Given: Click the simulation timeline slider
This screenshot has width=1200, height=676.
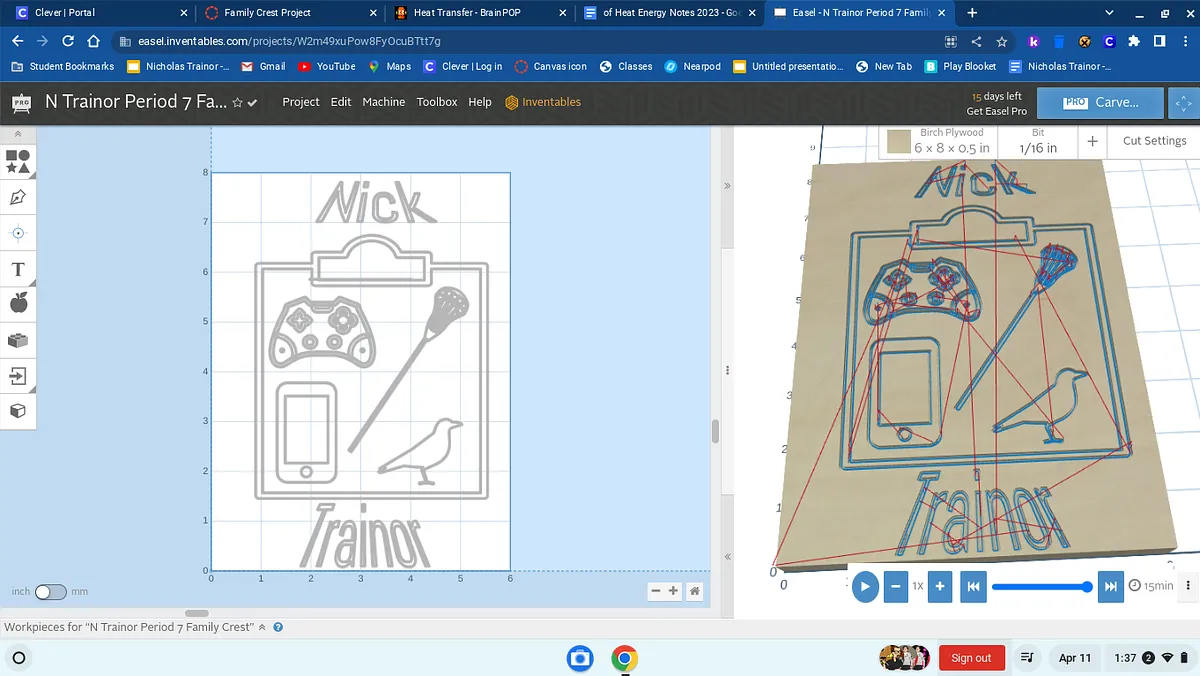Looking at the screenshot, I should (1040, 587).
